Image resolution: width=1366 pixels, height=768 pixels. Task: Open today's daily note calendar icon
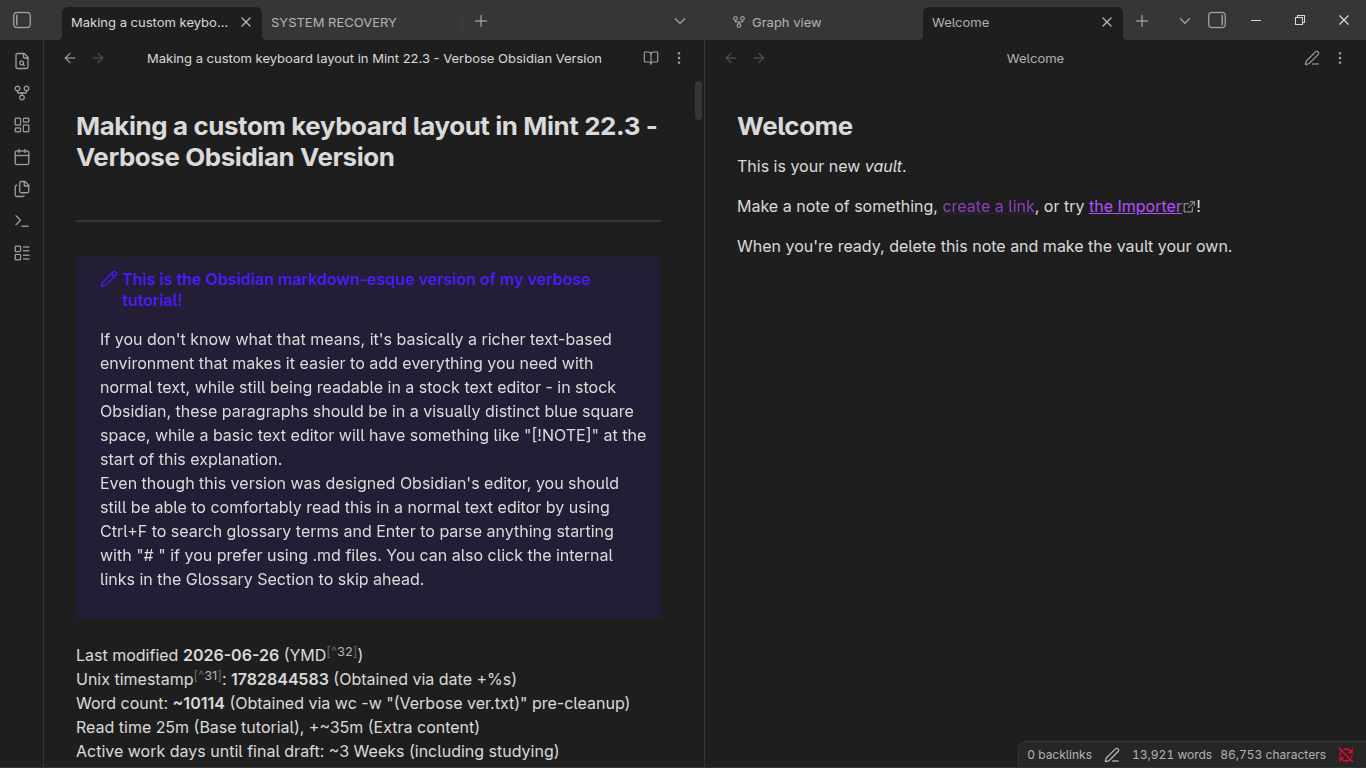(22, 157)
